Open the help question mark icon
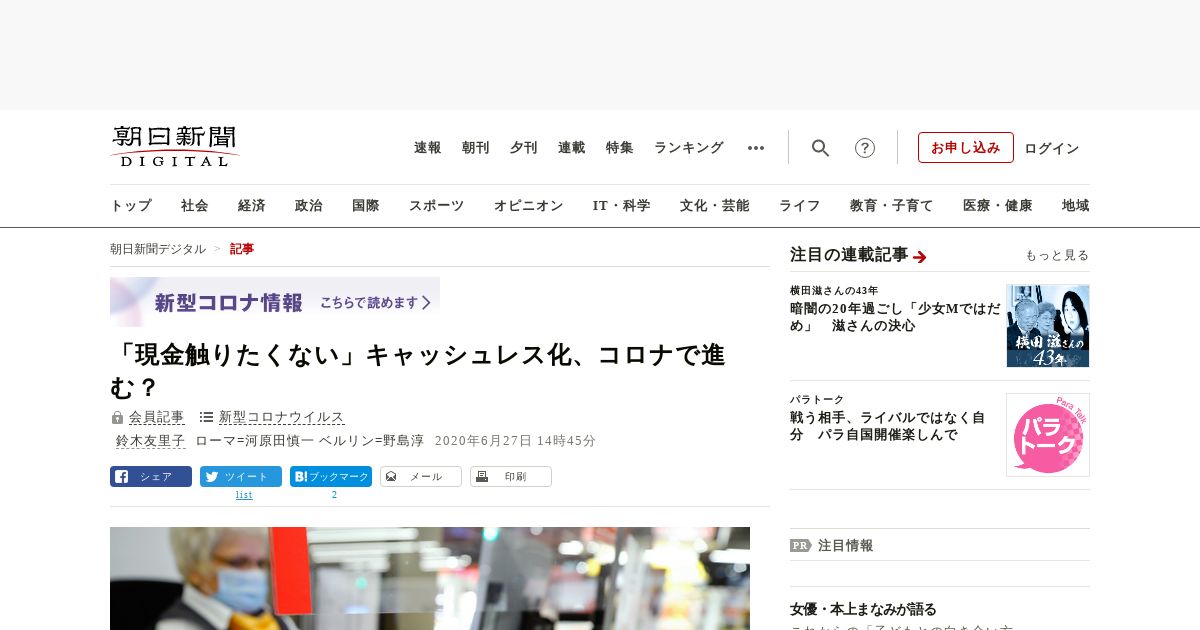 point(865,148)
